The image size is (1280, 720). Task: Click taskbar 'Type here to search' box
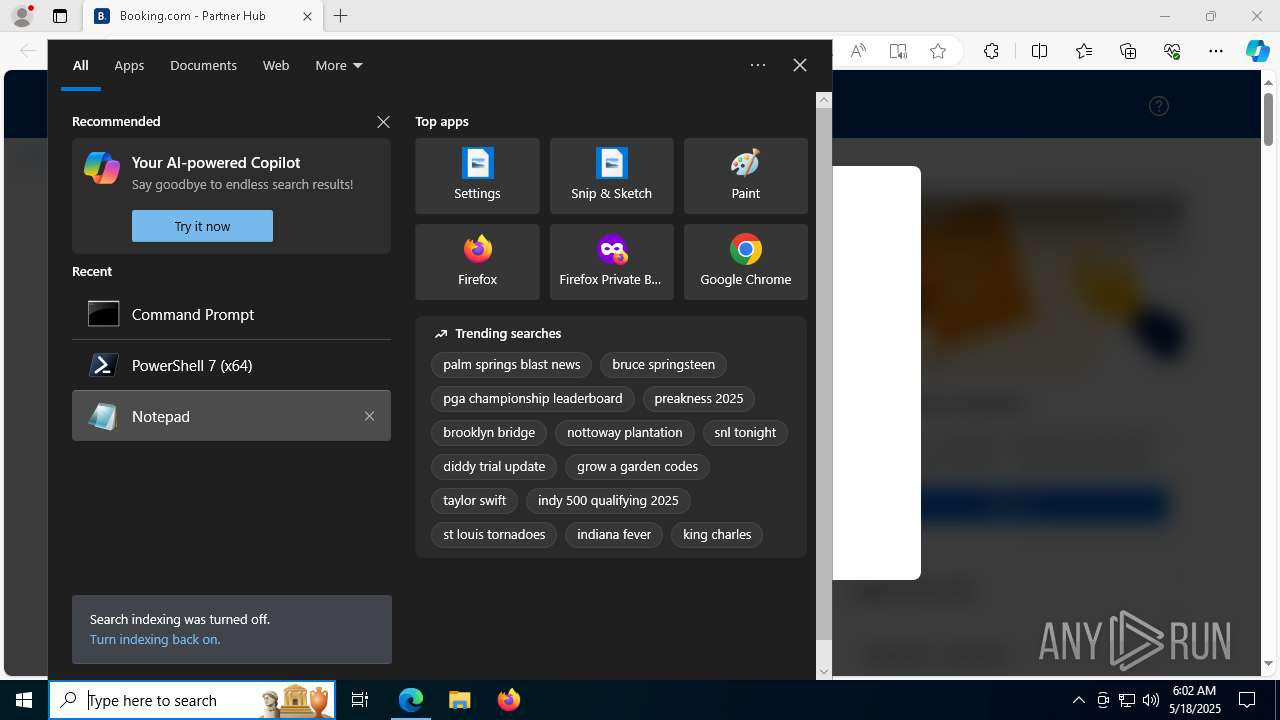192,700
